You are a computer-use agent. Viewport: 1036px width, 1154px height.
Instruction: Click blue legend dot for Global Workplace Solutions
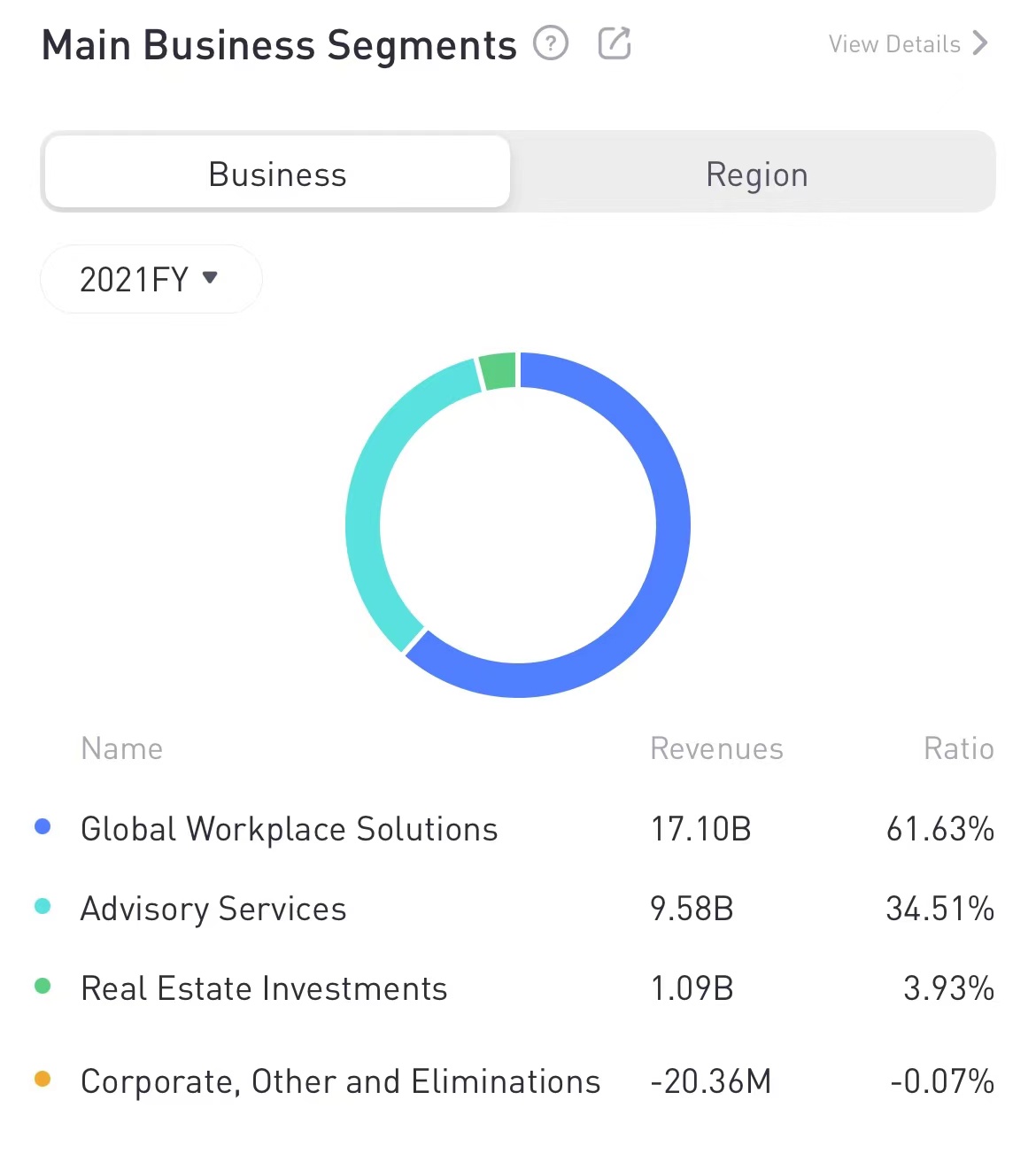[43, 826]
